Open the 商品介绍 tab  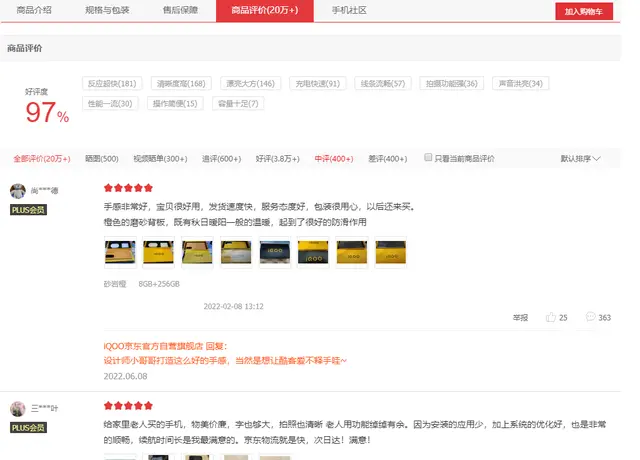click(34, 10)
